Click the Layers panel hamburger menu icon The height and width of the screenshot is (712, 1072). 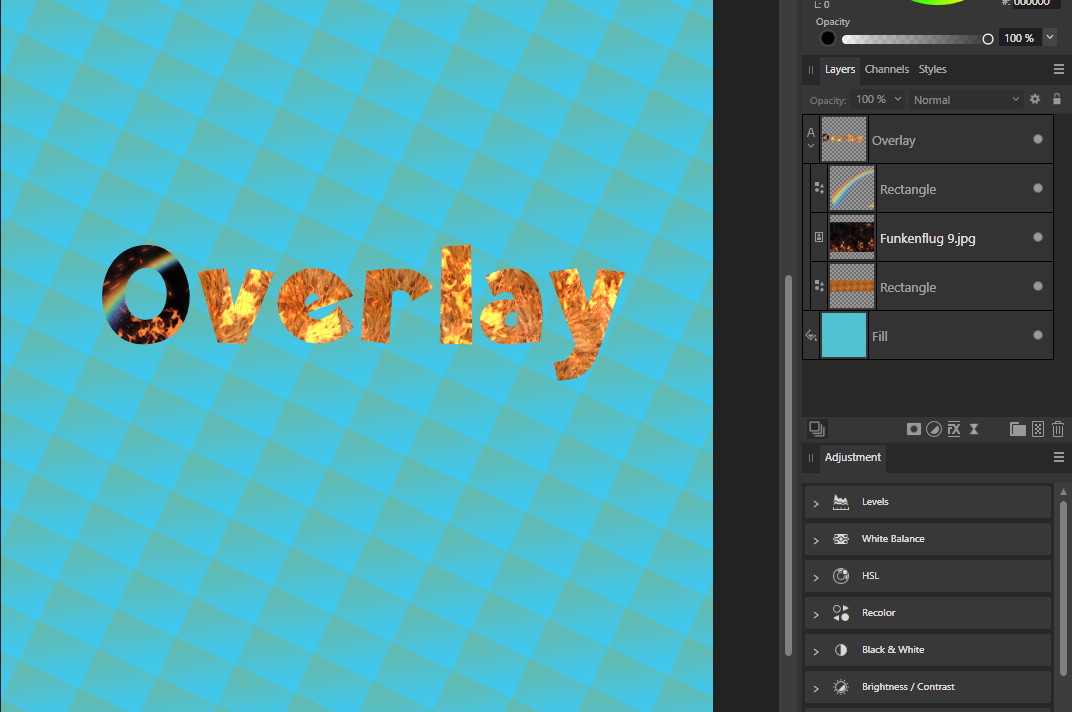point(1058,69)
